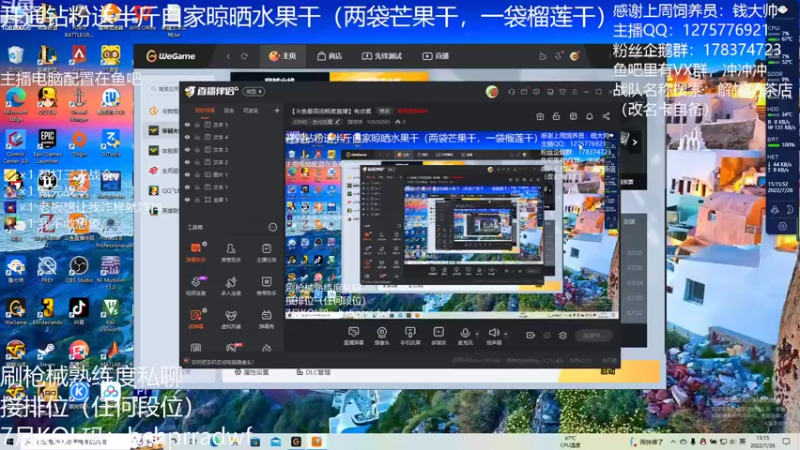This screenshot has height=450, width=800.
Task: Open the 直播伴侣 title bar menu icon
Action: click(x=574, y=92)
